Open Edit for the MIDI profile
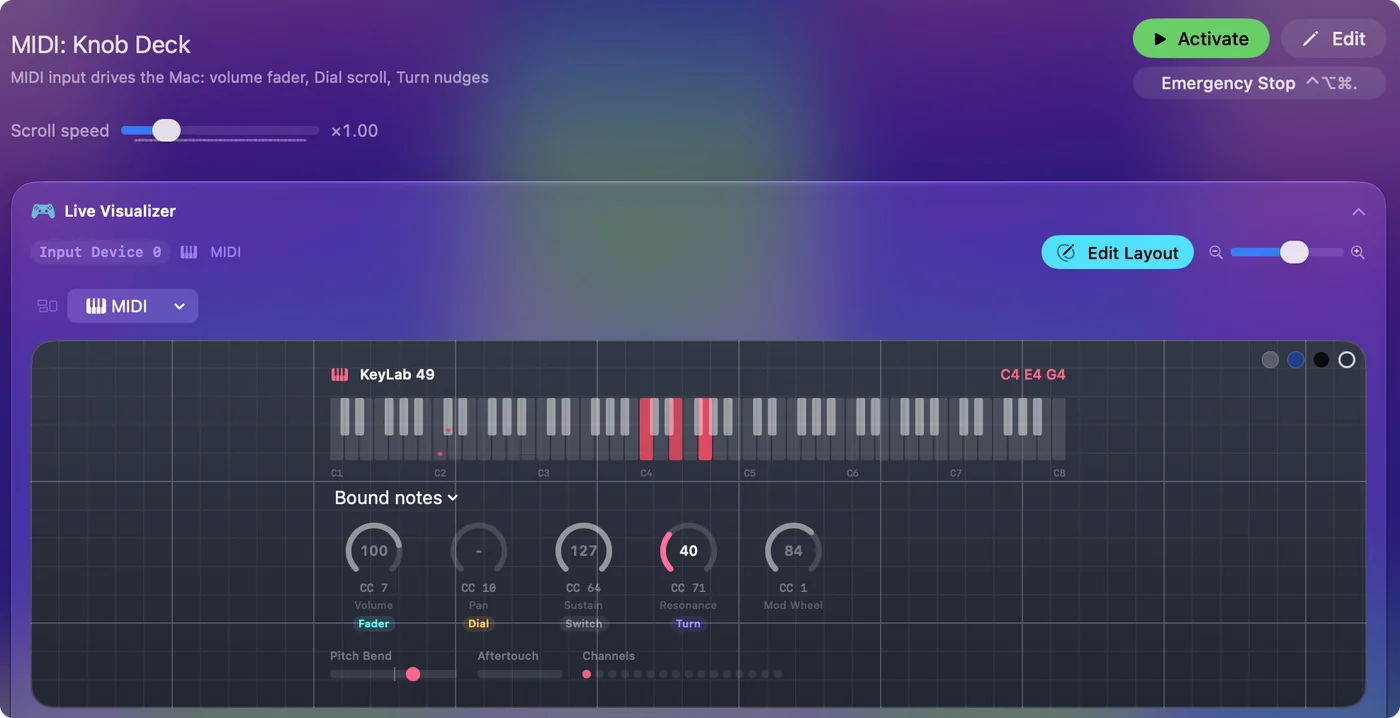The image size is (1400, 718). (1334, 39)
